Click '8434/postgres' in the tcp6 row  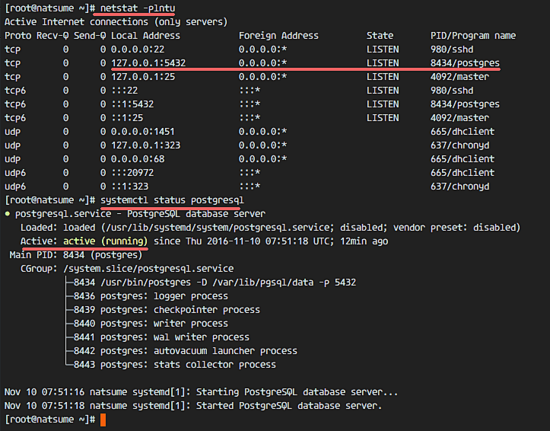pyautogui.click(x=465, y=104)
